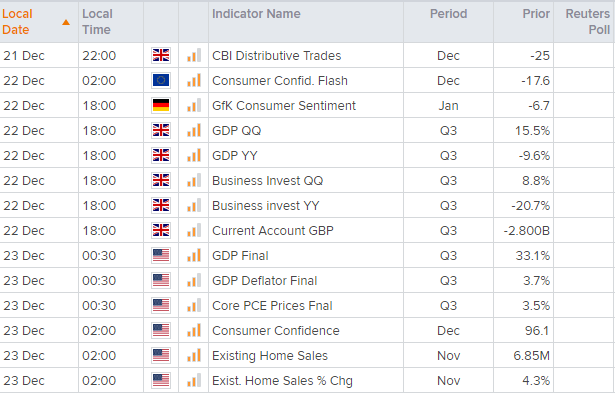The image size is (615, 393).
Task: Click the US flag for Core PCE Prices Fnal
Action: coord(161,305)
